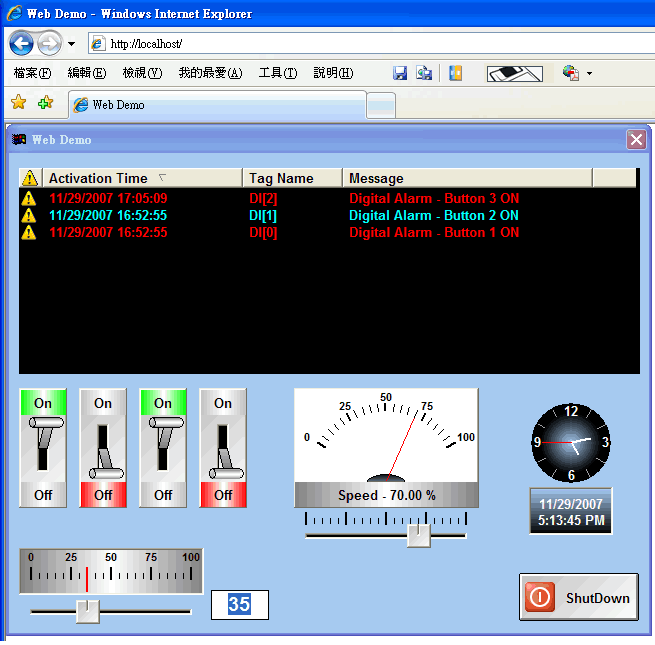655x645 pixels.
Task: Open the 工具(T) tools menu
Action: (277, 73)
